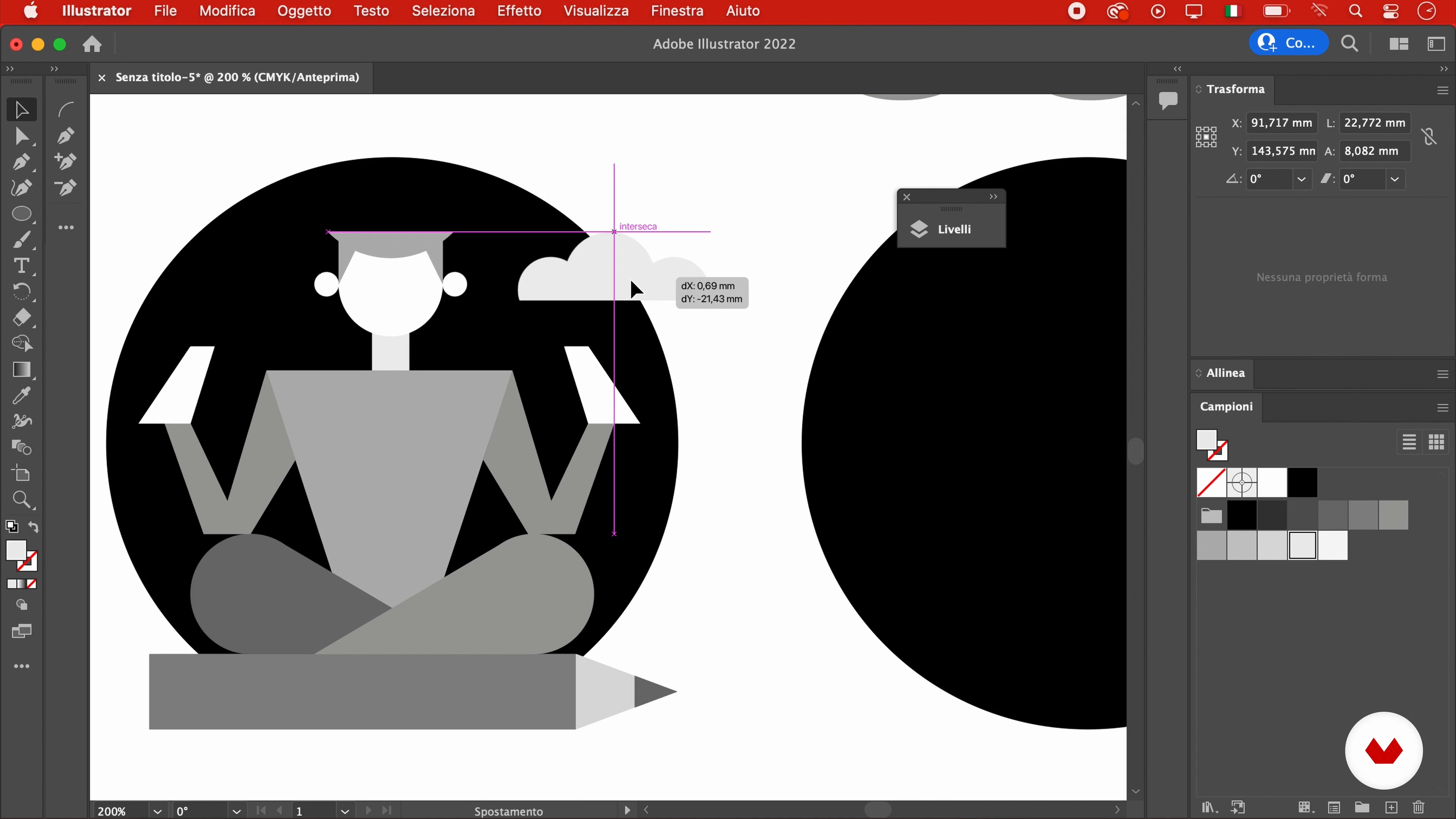Activate the Direct Selection tool
Screen dimensions: 1456x819
(22, 136)
